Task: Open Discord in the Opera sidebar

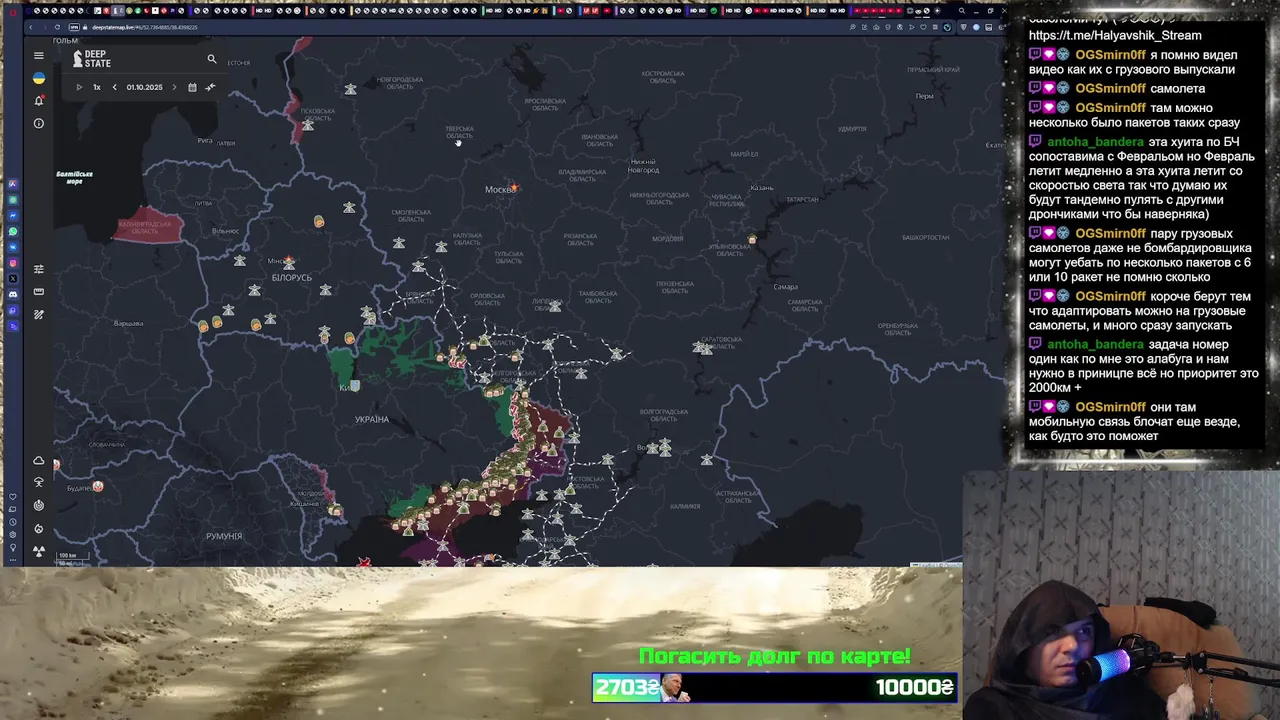Action: point(13,294)
